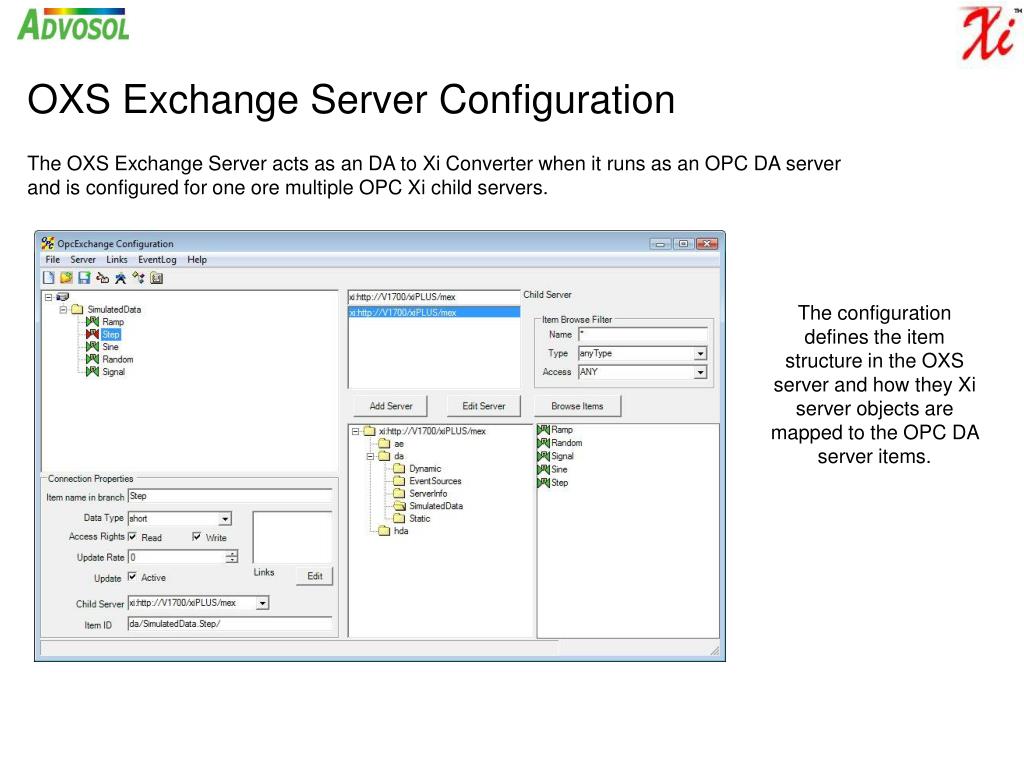1024x768 pixels.
Task: Click the Save floppy disk toolbar icon
Action: click(x=84, y=278)
